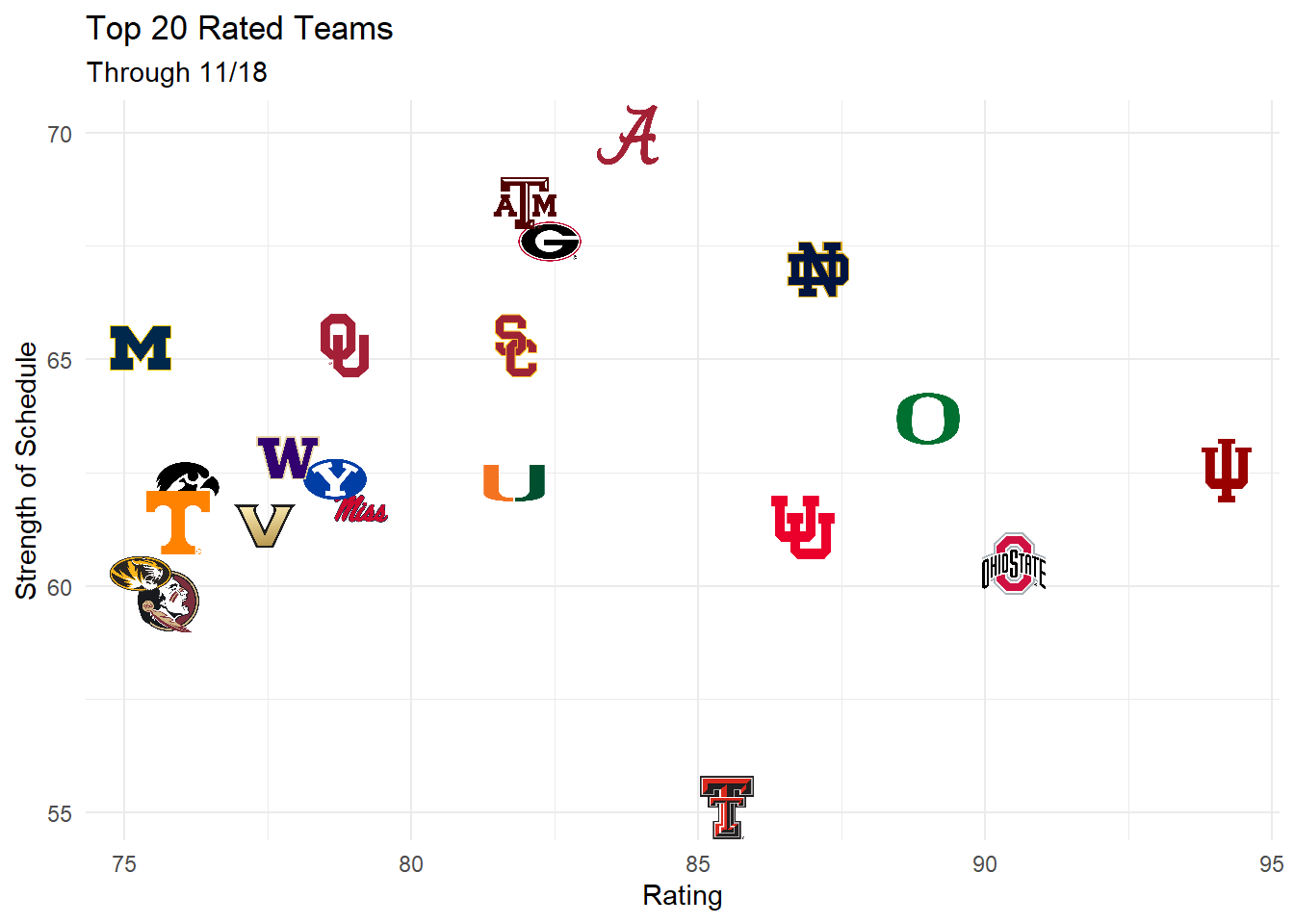Select the Ohio State logo
Screen dimensions: 1294x924
click(x=1013, y=564)
